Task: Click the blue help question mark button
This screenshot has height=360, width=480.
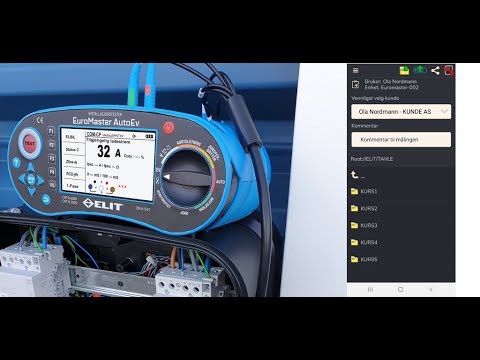Action: (x=16, y=162)
